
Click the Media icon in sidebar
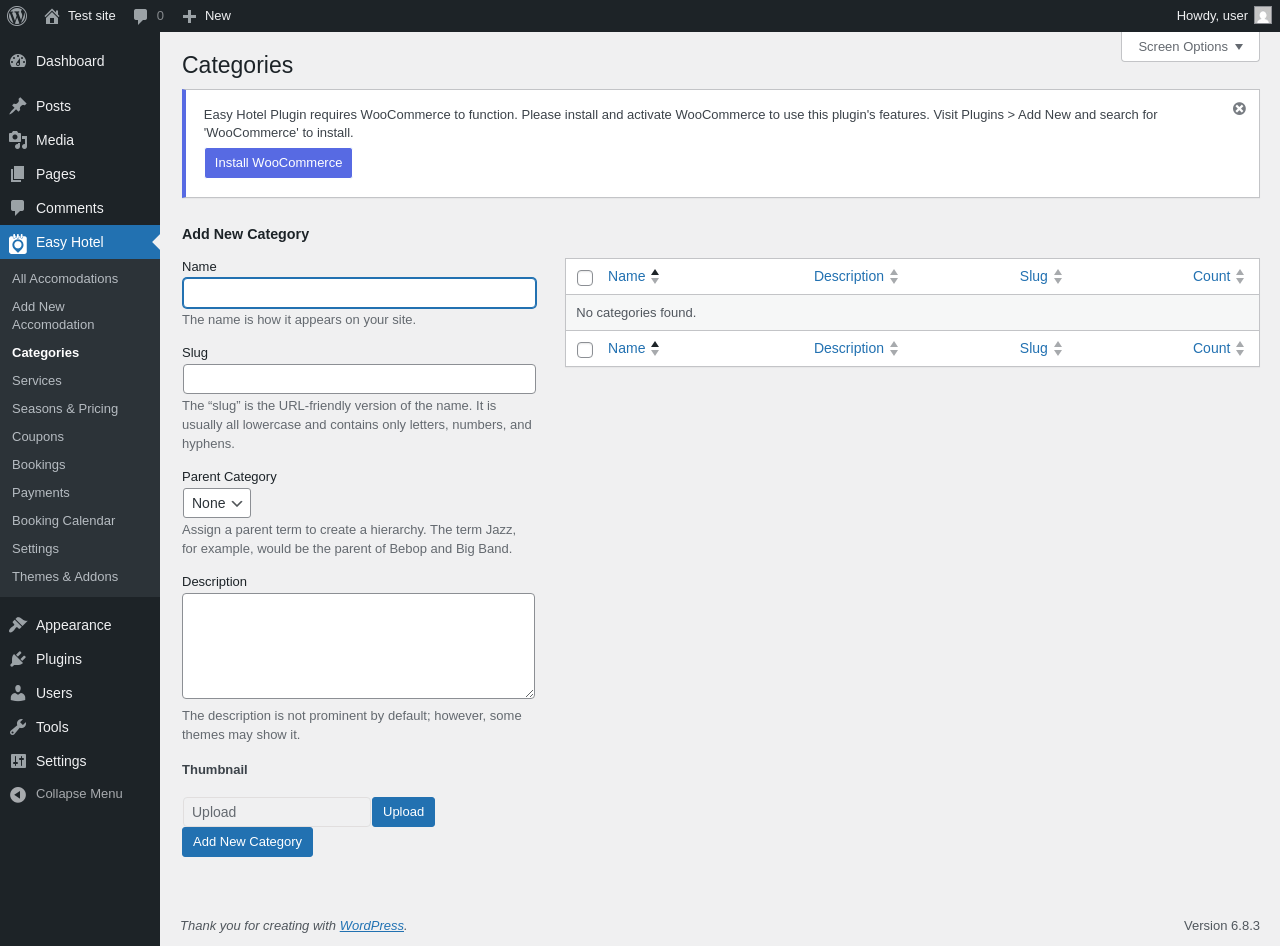[x=18, y=140]
